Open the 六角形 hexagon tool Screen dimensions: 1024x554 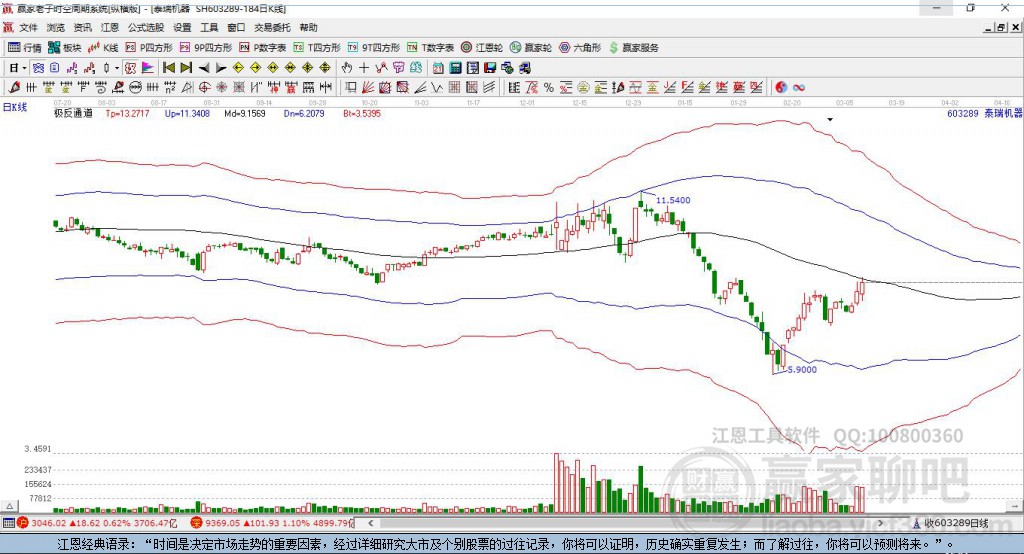pyautogui.click(x=580, y=48)
